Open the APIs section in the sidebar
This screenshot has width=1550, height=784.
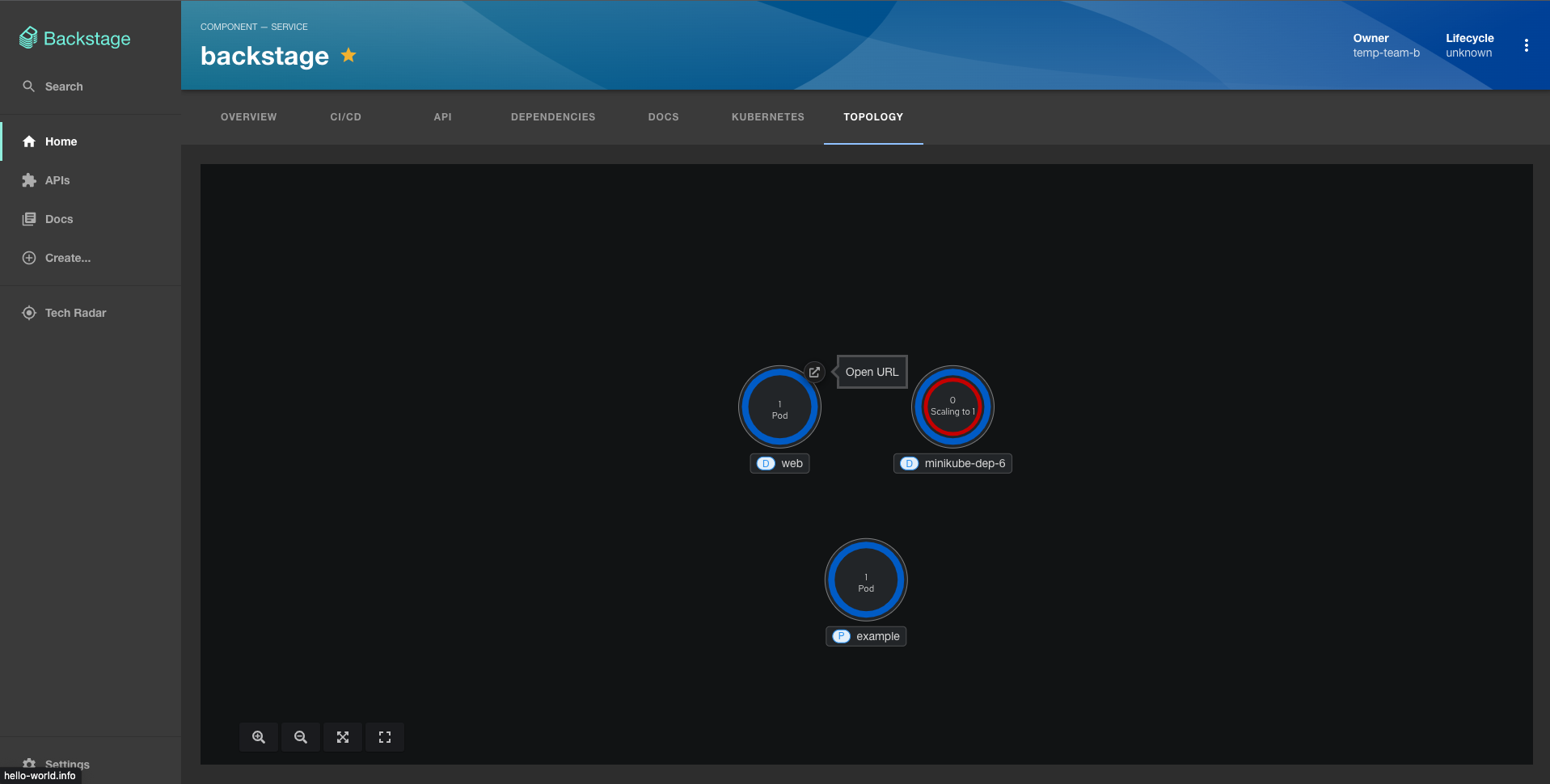pyautogui.click(x=57, y=180)
